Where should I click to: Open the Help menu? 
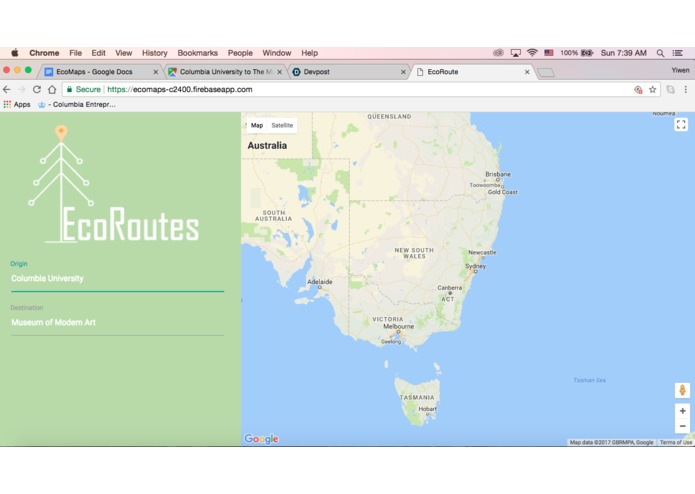[310, 53]
